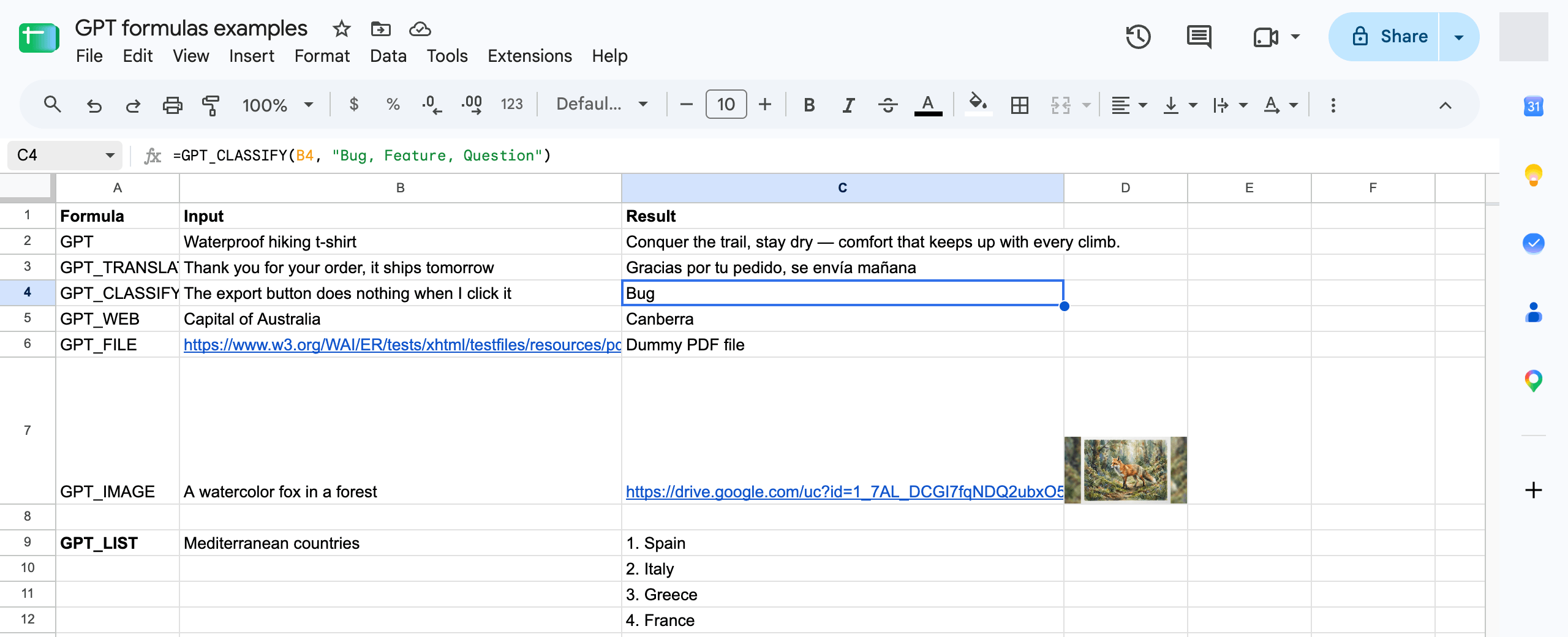
Task: Print the spreadsheet
Action: (x=172, y=105)
